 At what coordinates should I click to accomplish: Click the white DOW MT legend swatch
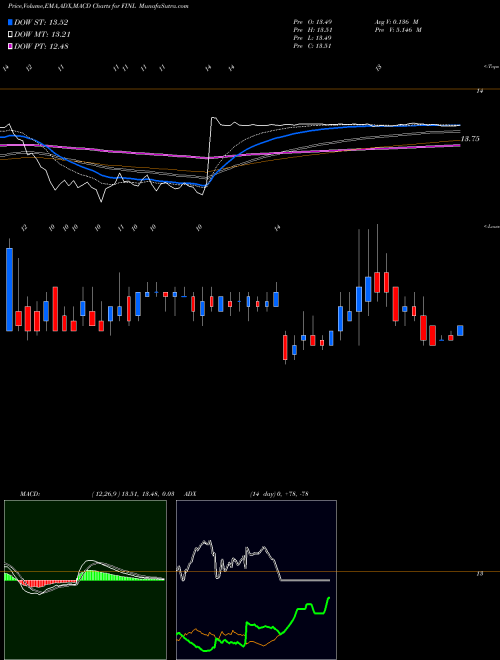[x=11, y=35]
